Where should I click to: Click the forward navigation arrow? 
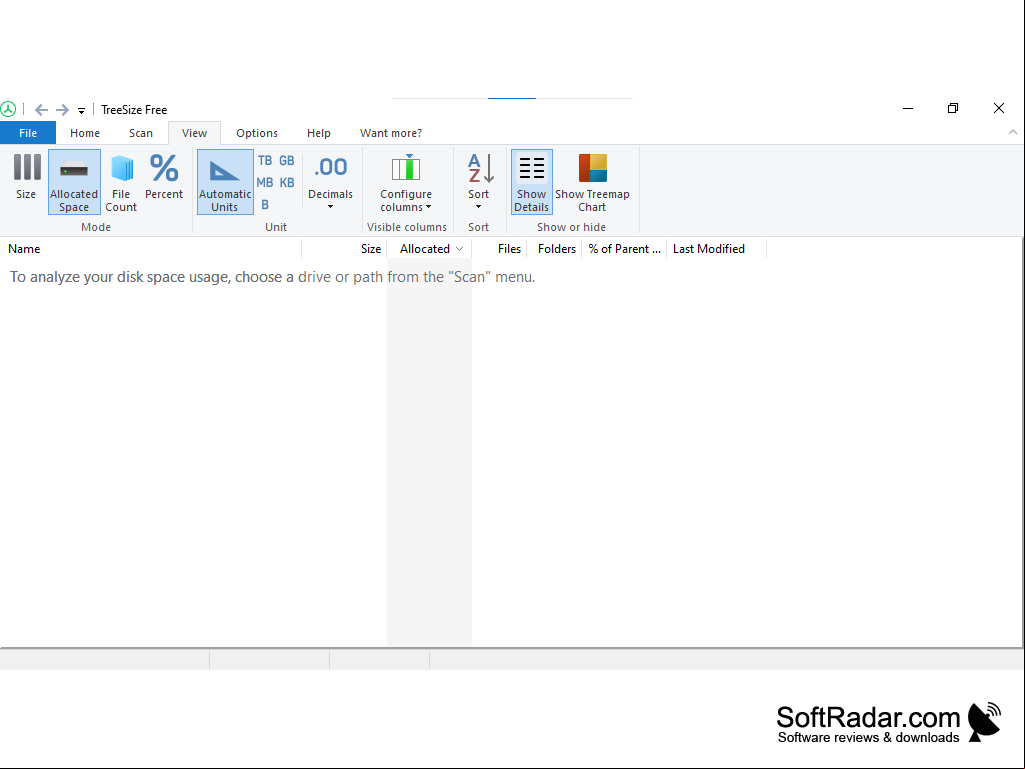click(62, 110)
